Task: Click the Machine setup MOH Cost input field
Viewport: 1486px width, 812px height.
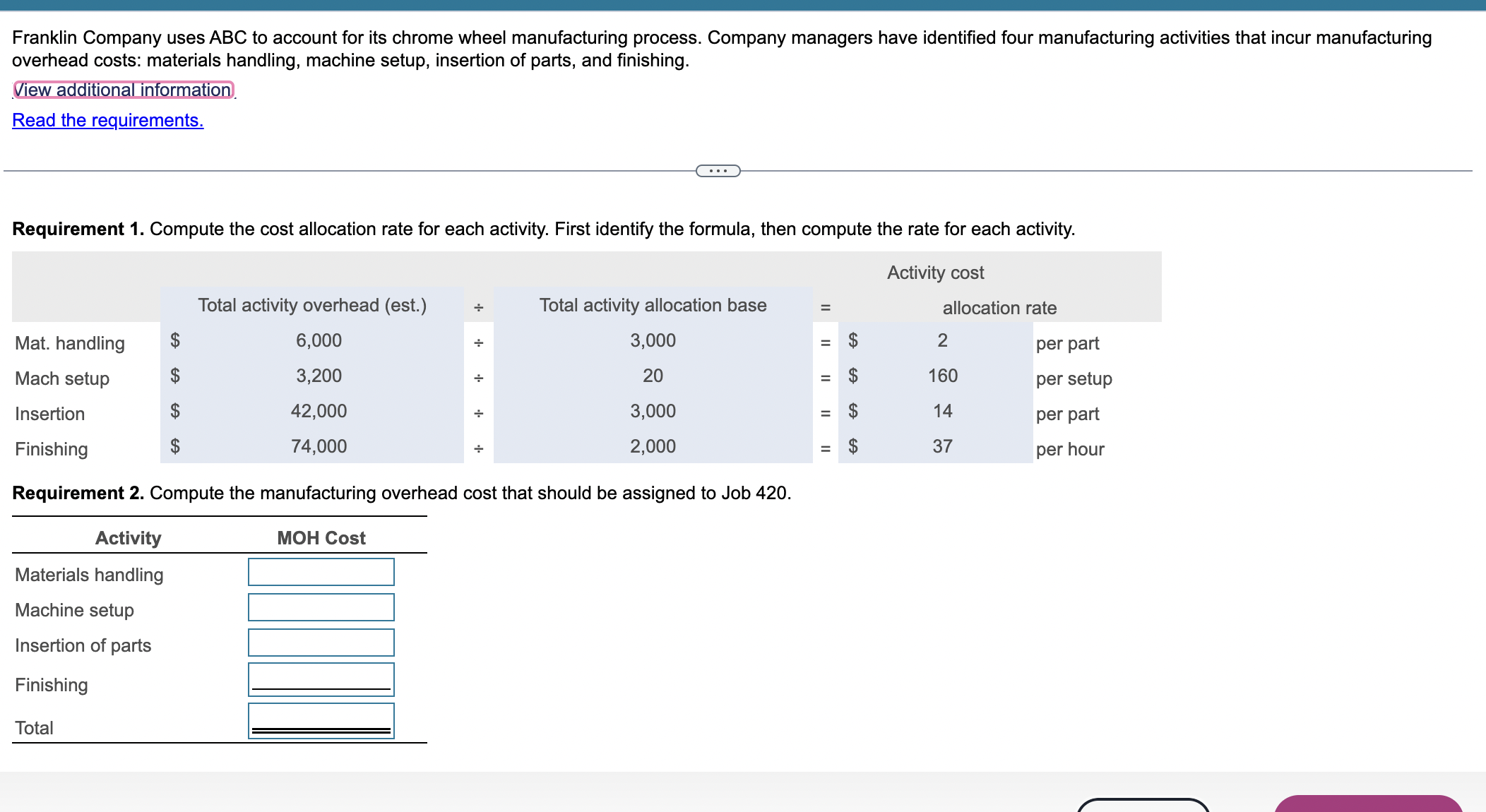Action: [319, 607]
